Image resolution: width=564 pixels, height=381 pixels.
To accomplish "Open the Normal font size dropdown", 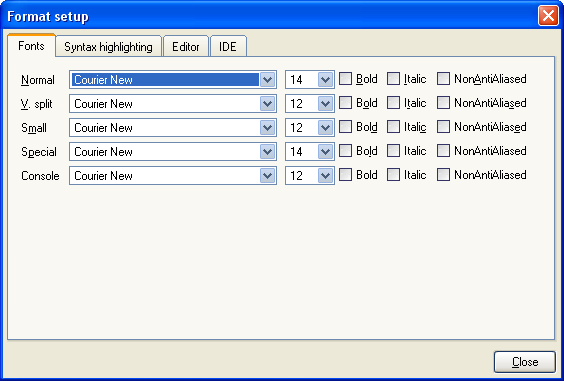I will [325, 80].
